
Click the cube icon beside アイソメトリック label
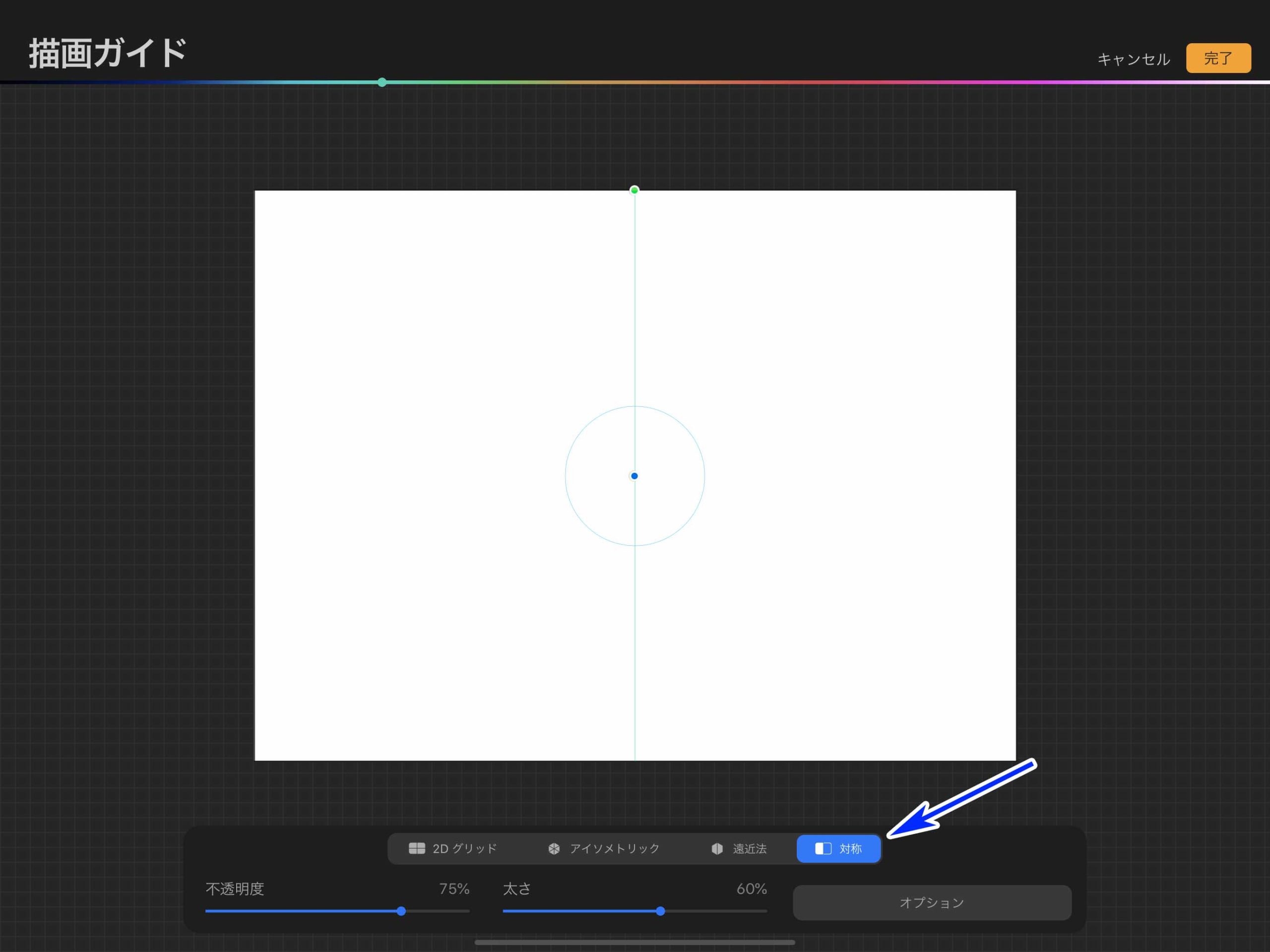tap(554, 849)
